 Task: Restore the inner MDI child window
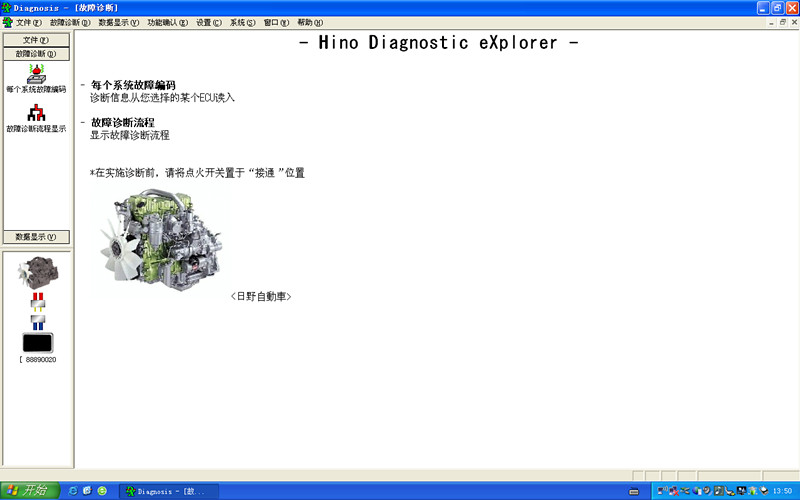[783, 22]
